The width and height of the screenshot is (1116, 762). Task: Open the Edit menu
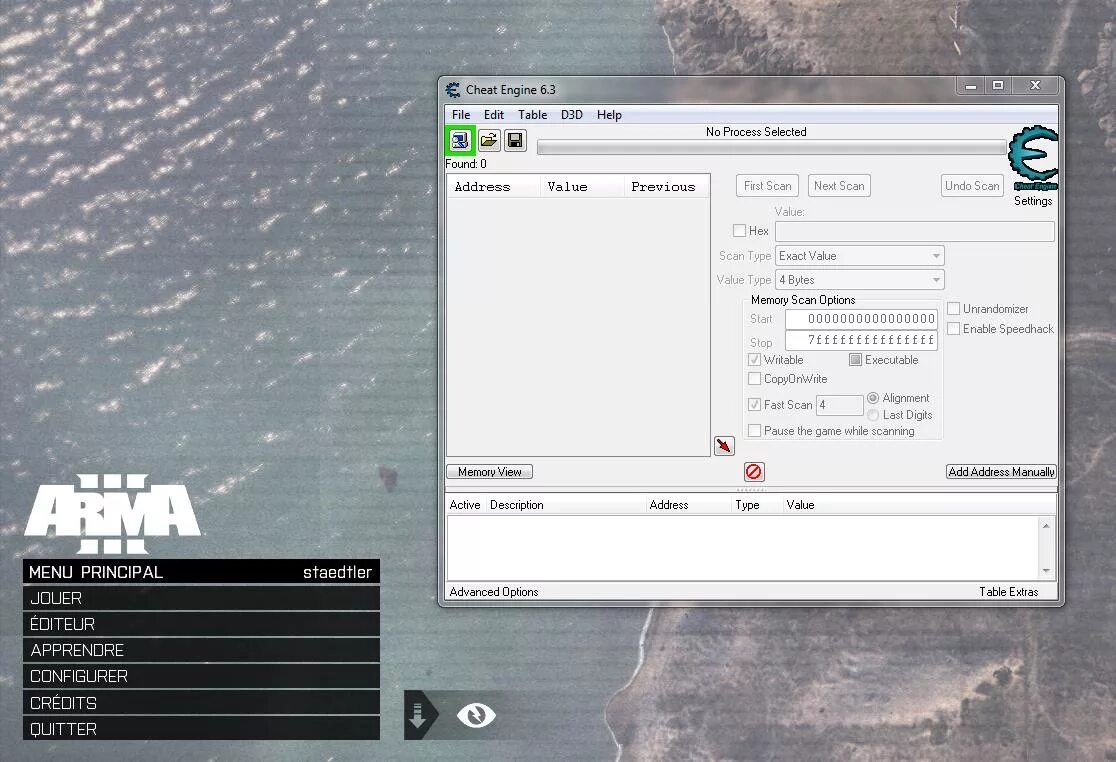click(x=494, y=115)
